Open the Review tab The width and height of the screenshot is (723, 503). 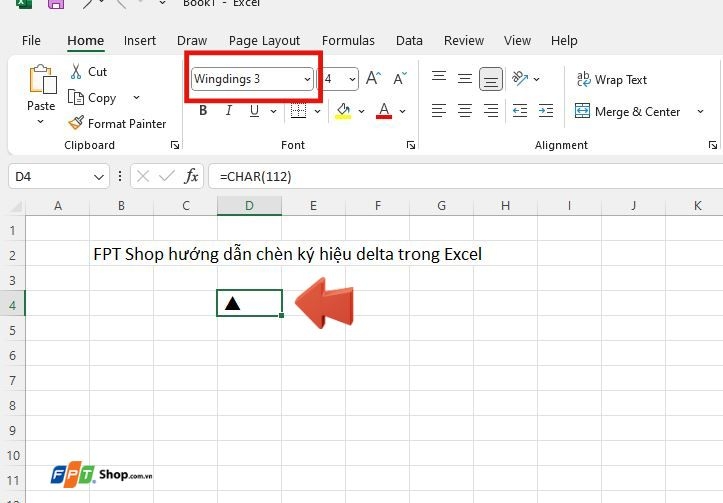[x=464, y=41]
